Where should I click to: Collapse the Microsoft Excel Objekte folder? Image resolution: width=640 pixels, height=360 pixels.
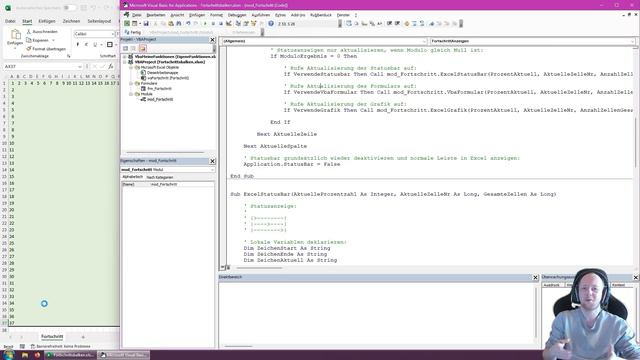tap(131, 67)
